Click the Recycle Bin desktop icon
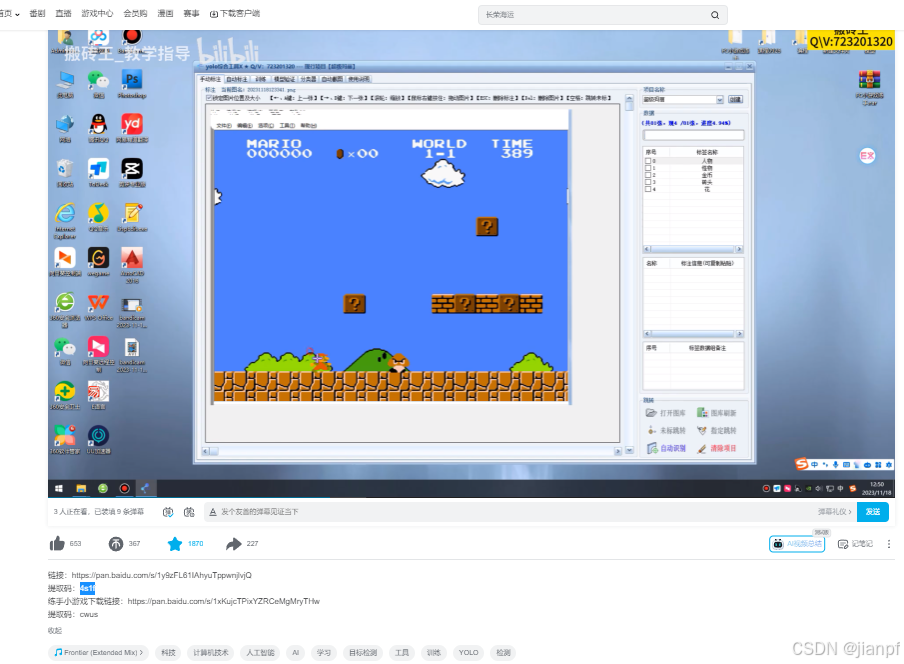904x664 pixels. click(65, 169)
